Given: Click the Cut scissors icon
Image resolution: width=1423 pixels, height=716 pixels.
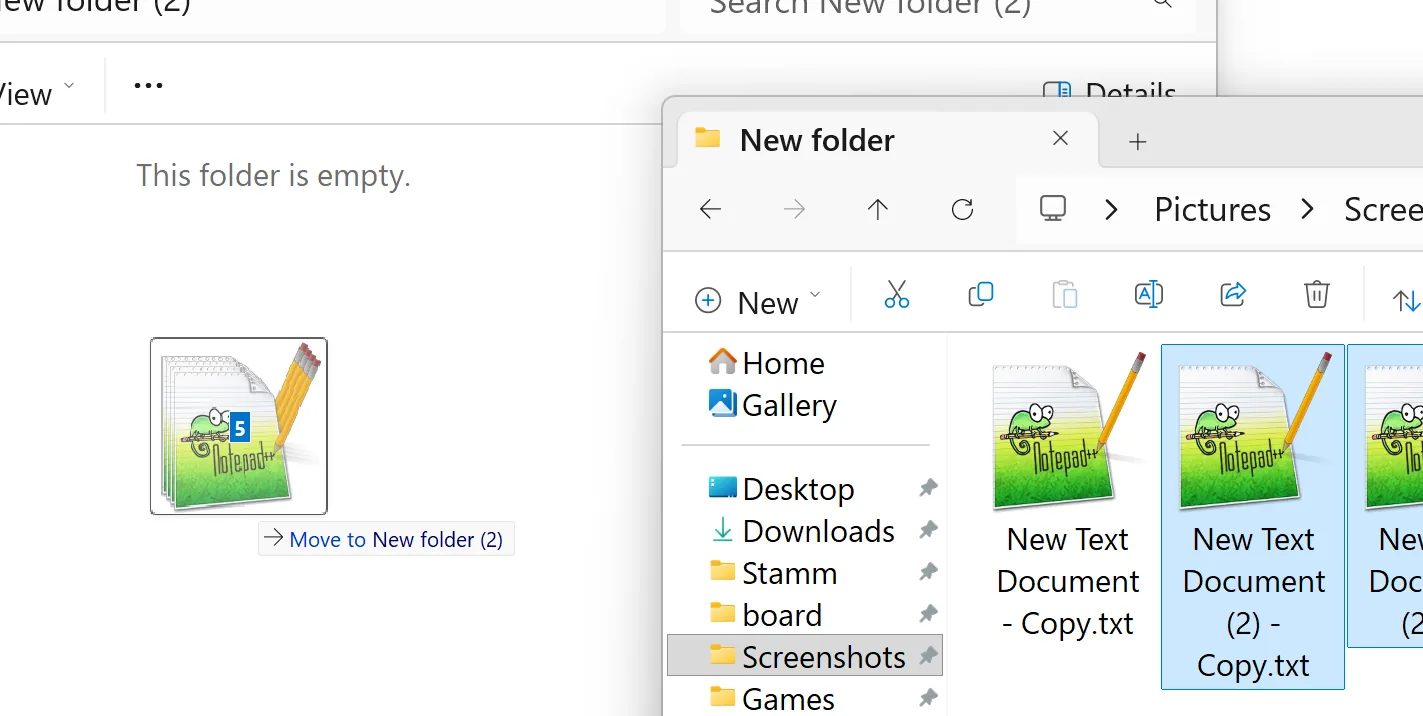Looking at the screenshot, I should click(x=897, y=295).
